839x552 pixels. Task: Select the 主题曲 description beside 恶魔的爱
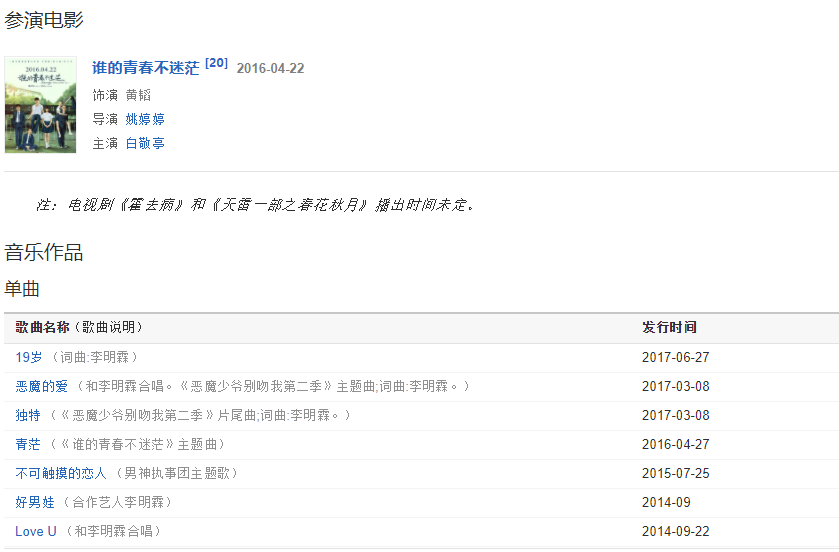coord(273,386)
